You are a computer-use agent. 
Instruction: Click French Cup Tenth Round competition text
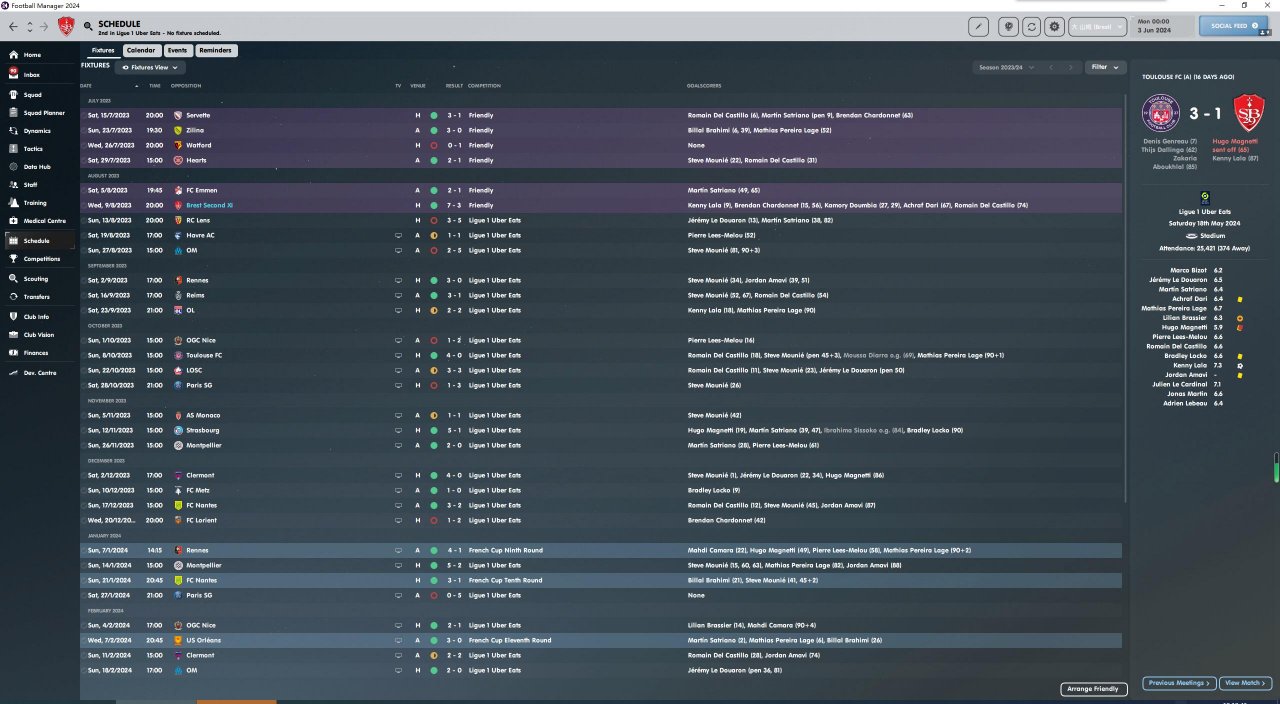point(505,580)
